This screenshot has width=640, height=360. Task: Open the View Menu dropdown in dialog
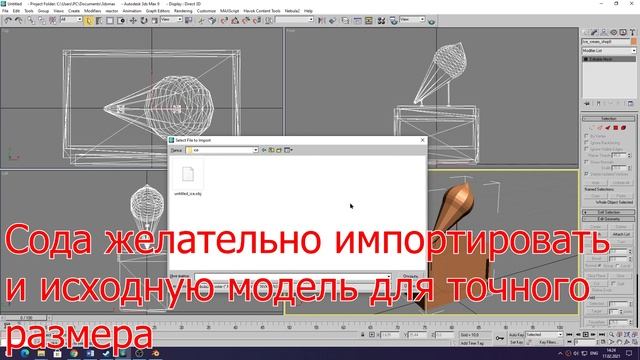click(x=288, y=150)
